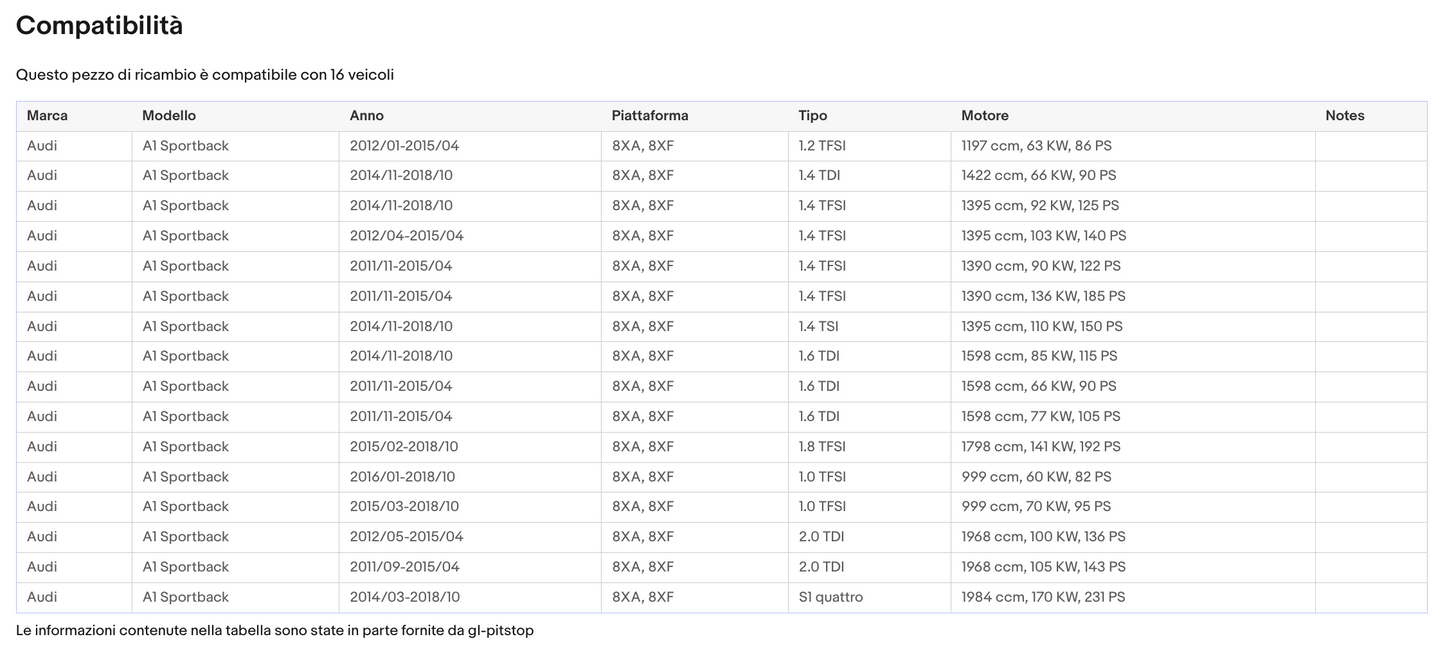Click the gl-pitstop information footnote text
The width and height of the screenshot is (1445, 657).
[275, 631]
